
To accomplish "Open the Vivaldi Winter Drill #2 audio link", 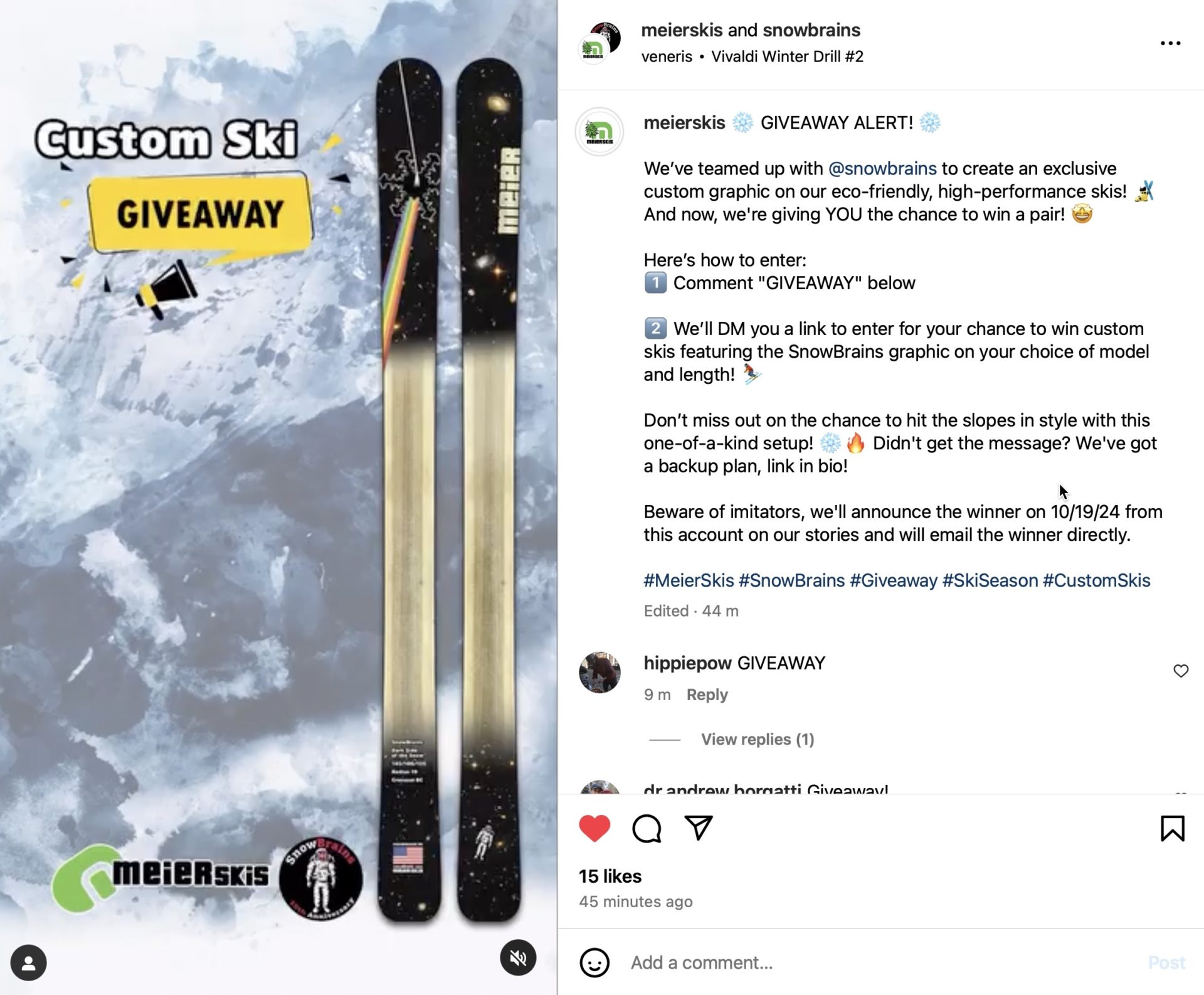I will [787, 56].
